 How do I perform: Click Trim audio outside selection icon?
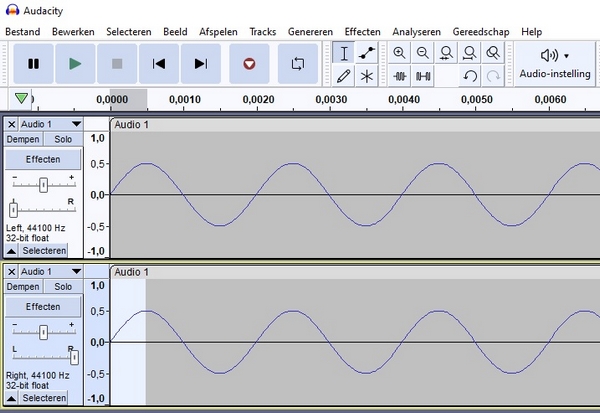point(399,76)
